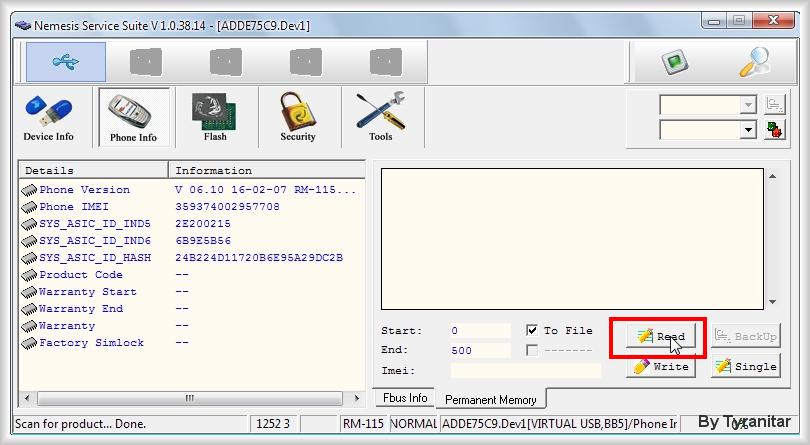Click the large empty output text area
The image size is (810, 445).
click(572, 239)
